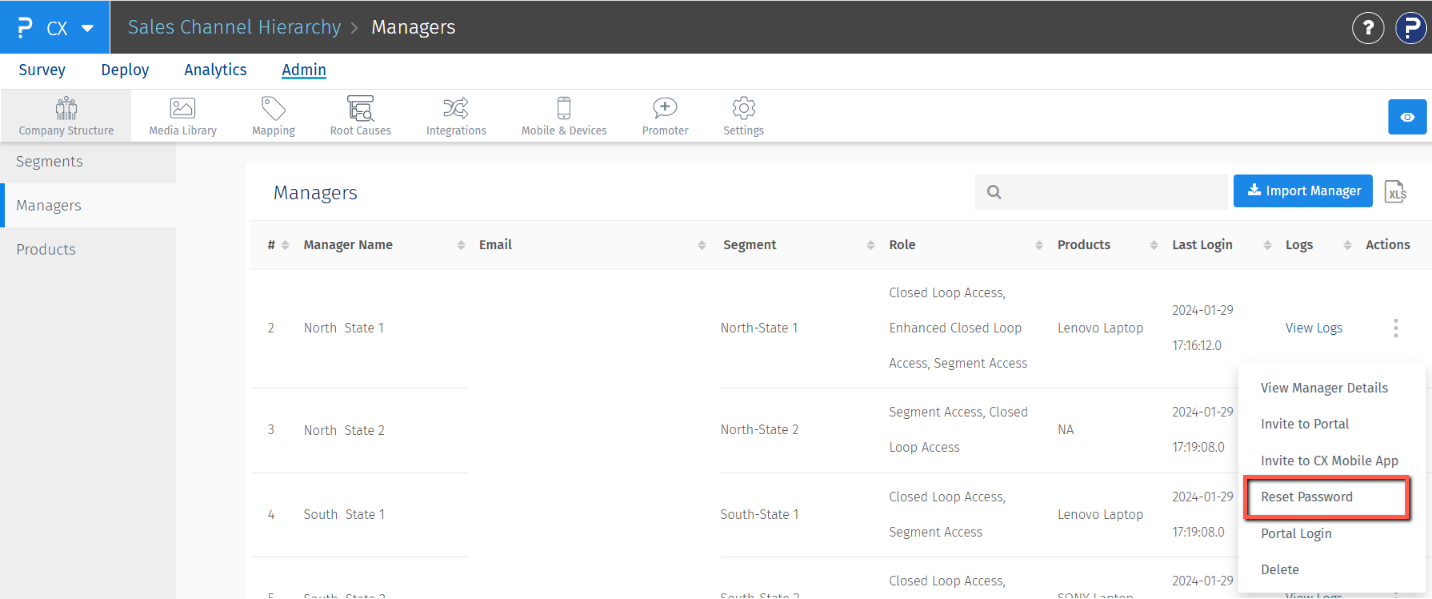Open the Media Library icon
The image size is (1432, 599).
click(x=182, y=109)
